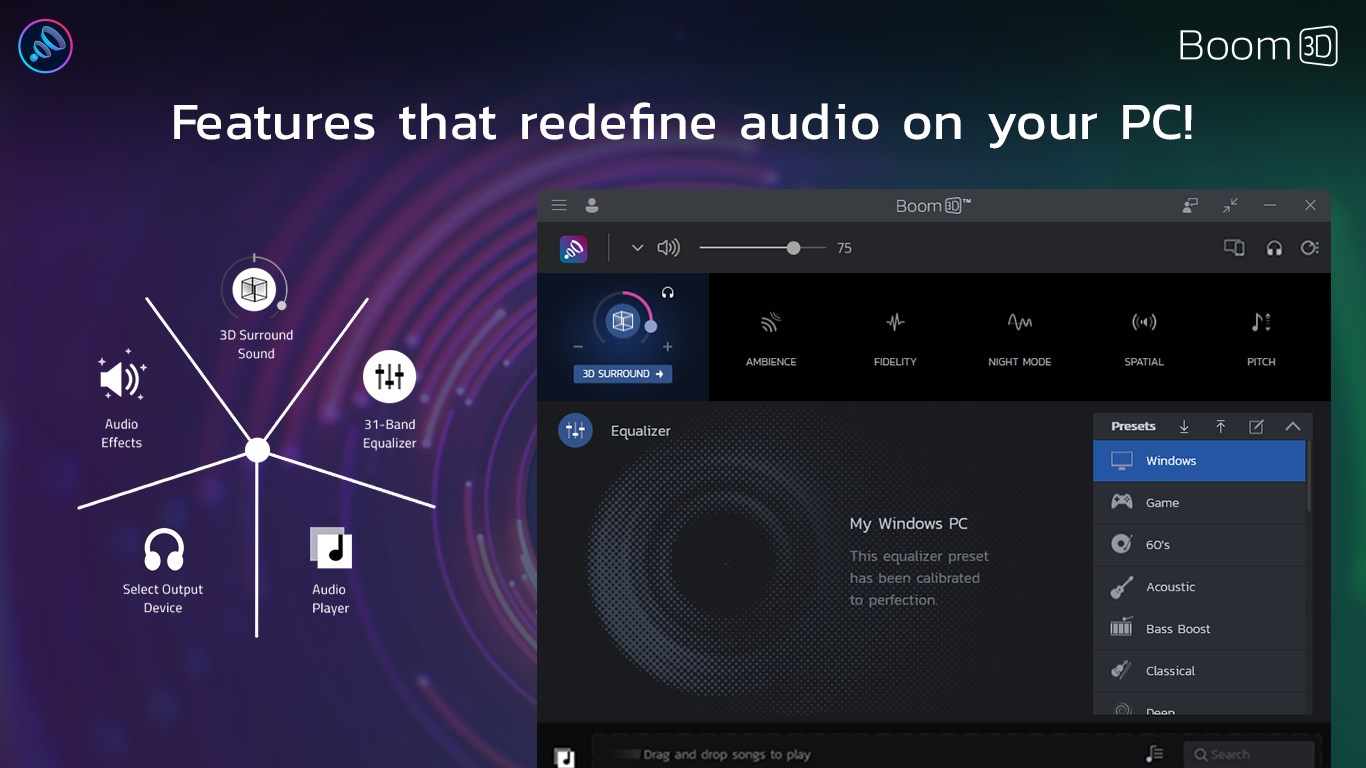The width and height of the screenshot is (1366, 768).
Task: Click the 3D Surround button
Action: [x=622, y=373]
